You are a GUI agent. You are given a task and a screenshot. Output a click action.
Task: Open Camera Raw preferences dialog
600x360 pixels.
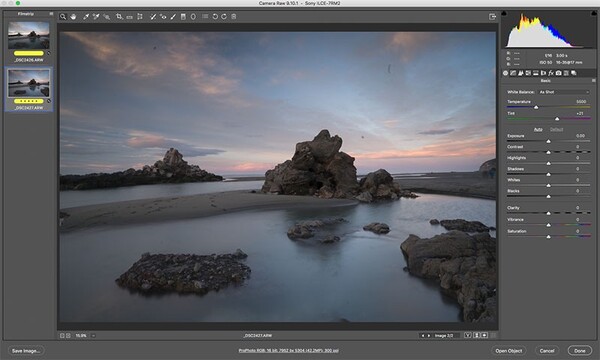click(x=205, y=17)
